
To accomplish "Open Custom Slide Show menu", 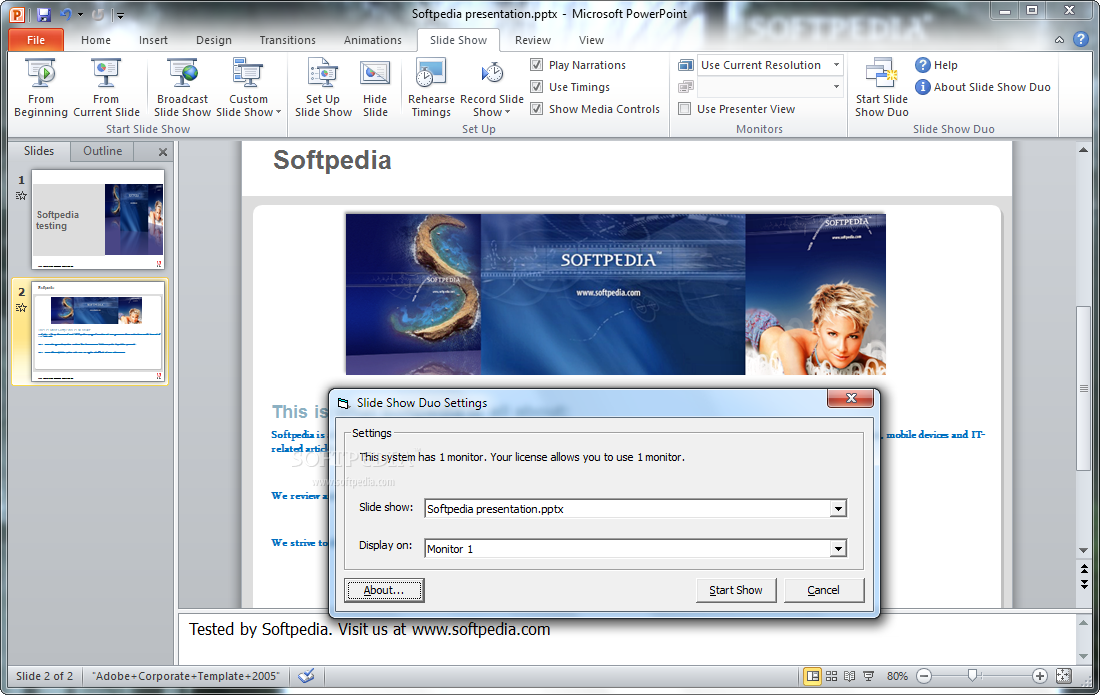I will click(x=248, y=88).
